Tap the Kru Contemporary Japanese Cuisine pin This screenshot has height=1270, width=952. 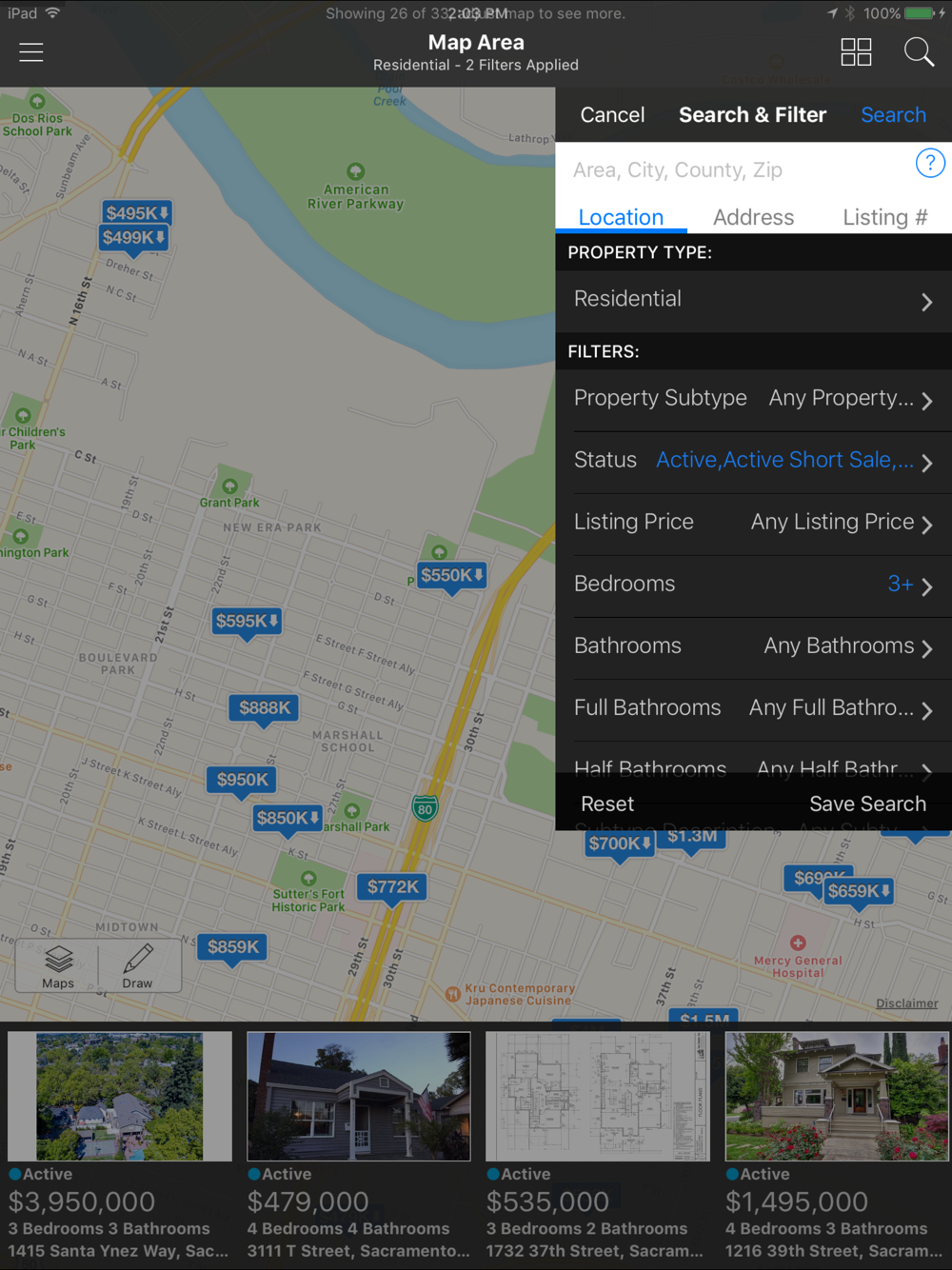(453, 994)
